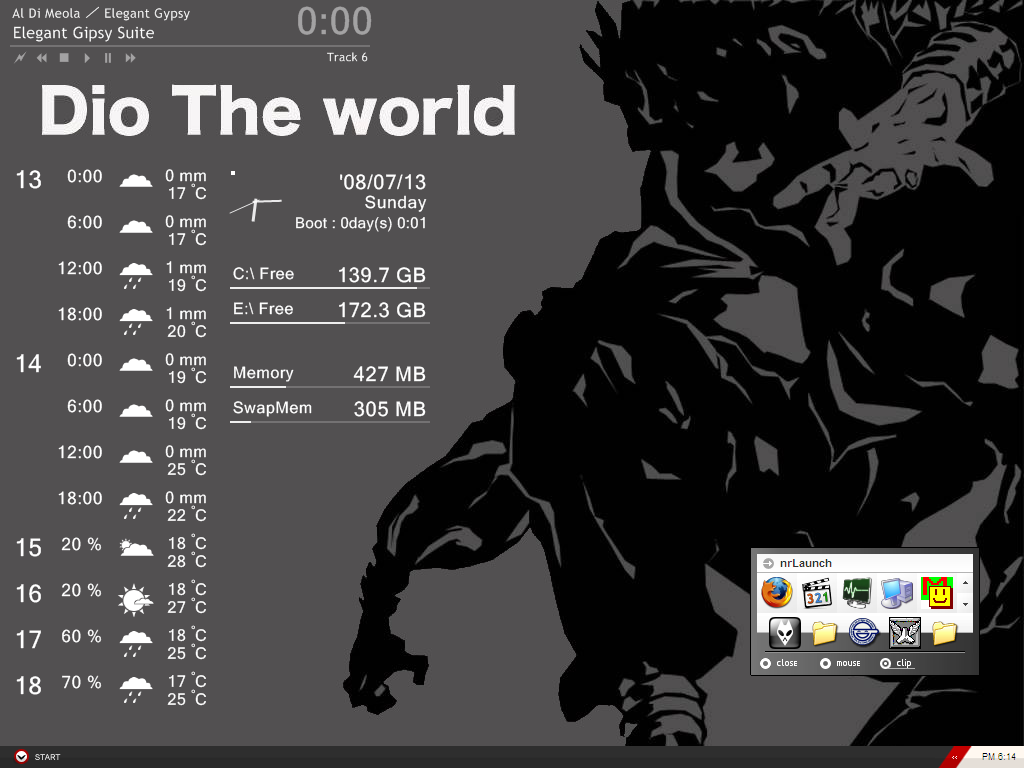1024x768 pixels.
Task: Open the Laughing Man logo icon
Action: click(864, 632)
